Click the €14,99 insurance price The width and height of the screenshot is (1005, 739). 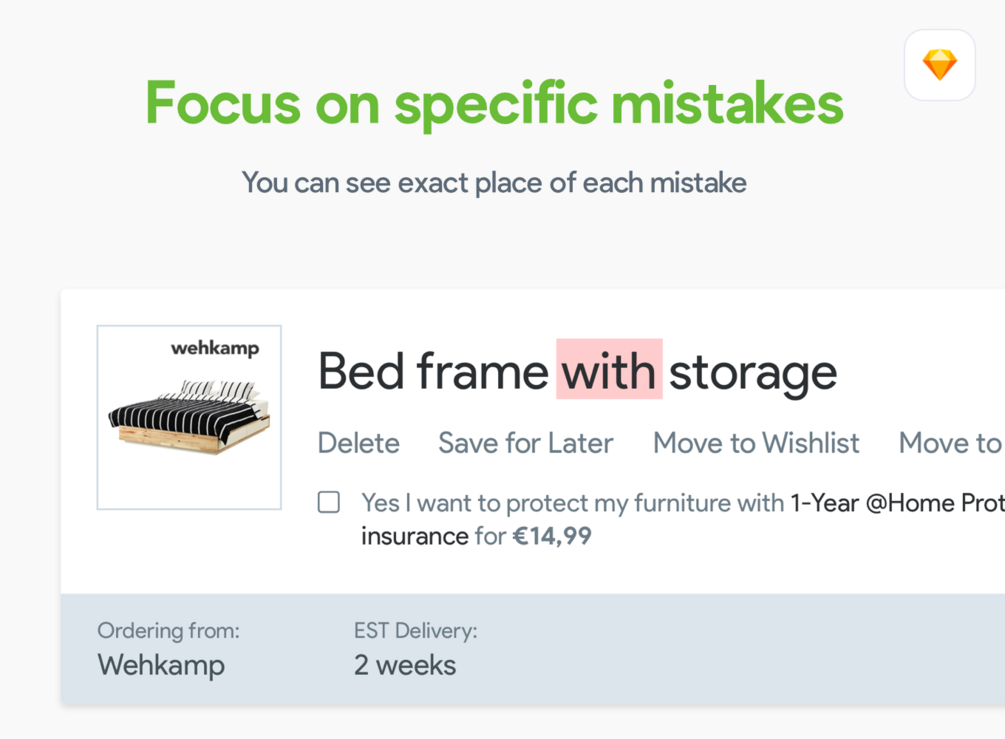[552, 536]
